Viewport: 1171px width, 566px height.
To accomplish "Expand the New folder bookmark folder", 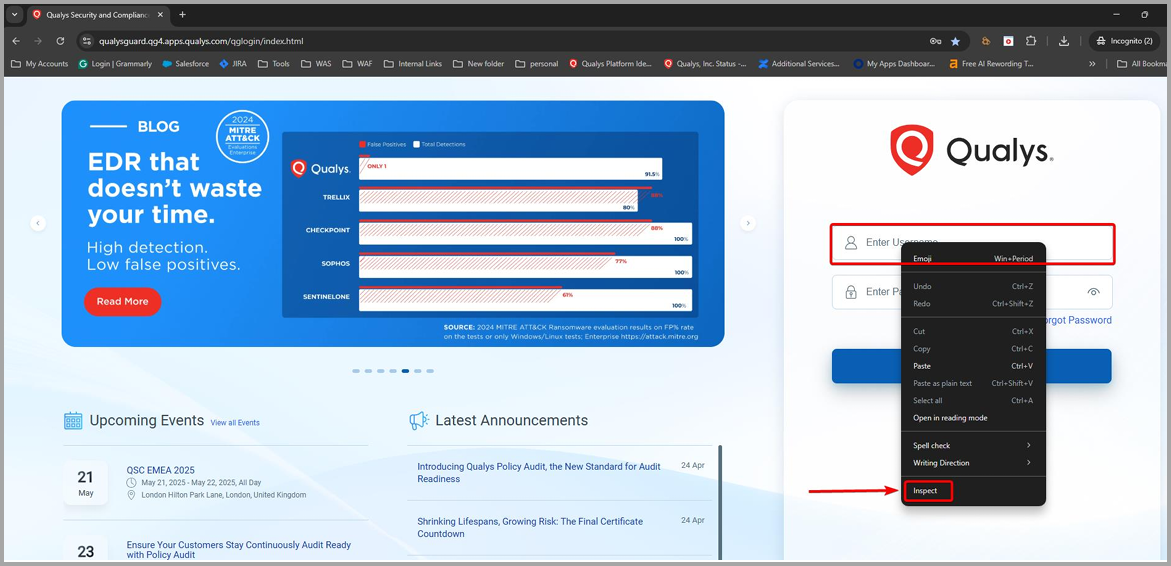I will pyautogui.click(x=478, y=64).
